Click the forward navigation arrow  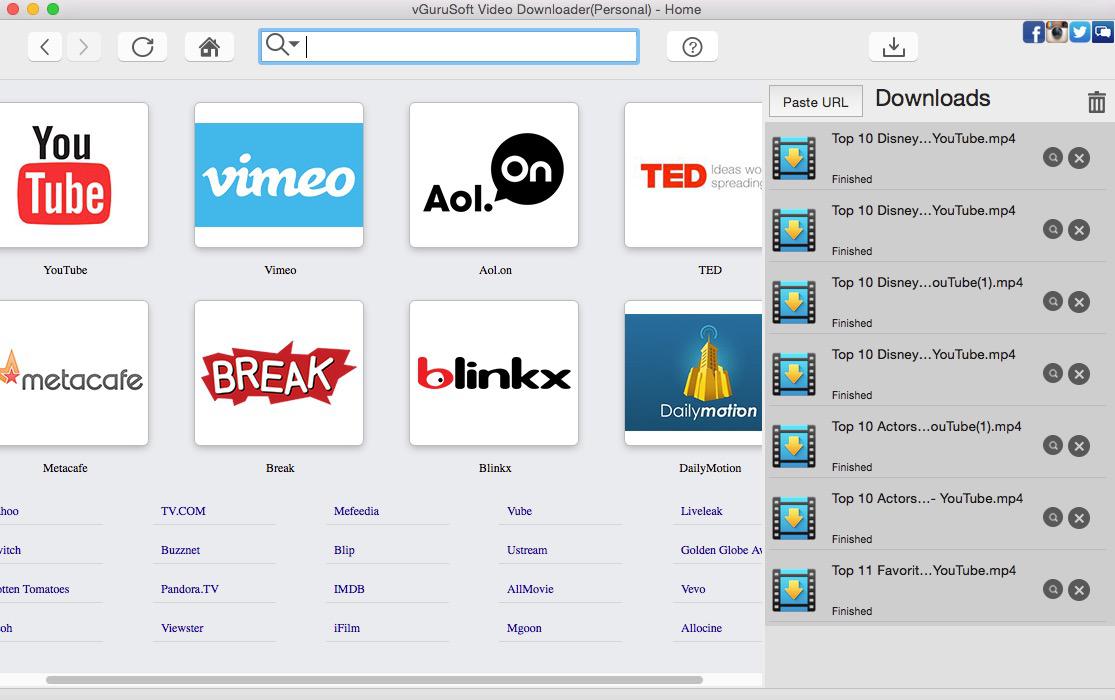coord(84,47)
